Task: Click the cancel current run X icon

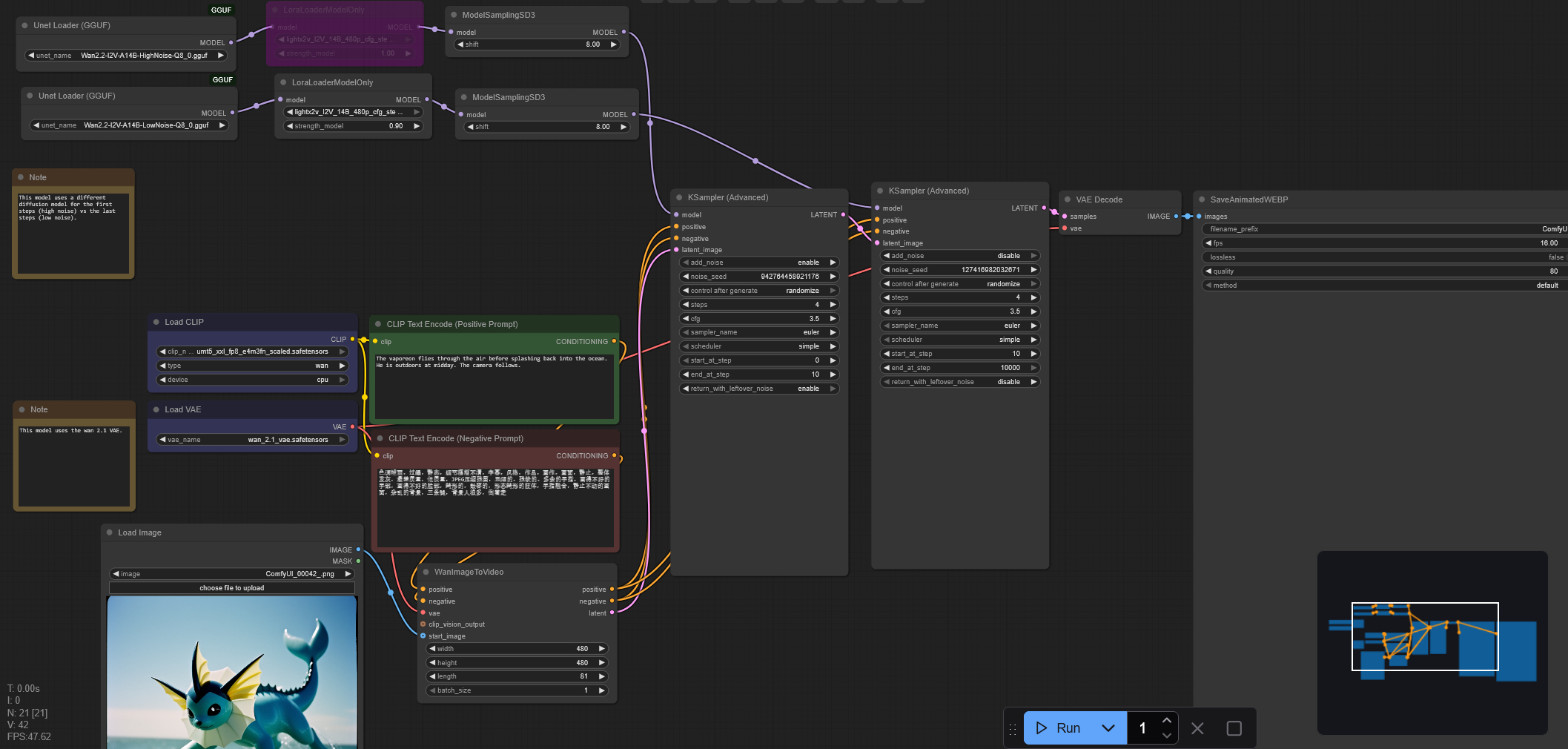Action: pos(1197,728)
